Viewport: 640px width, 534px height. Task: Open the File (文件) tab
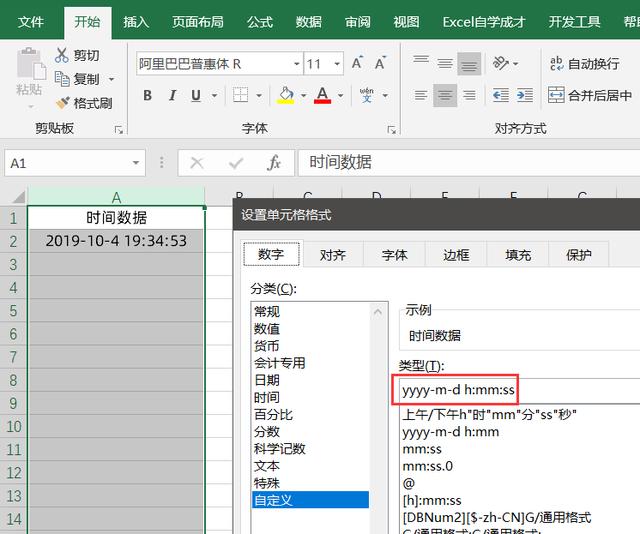pos(30,22)
